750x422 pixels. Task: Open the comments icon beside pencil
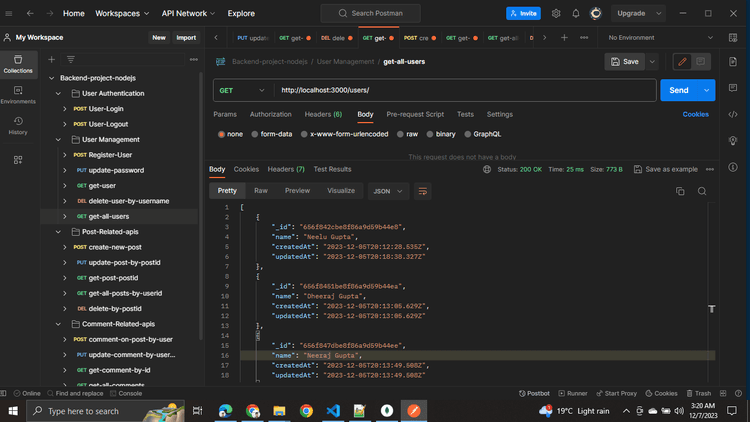point(701,62)
